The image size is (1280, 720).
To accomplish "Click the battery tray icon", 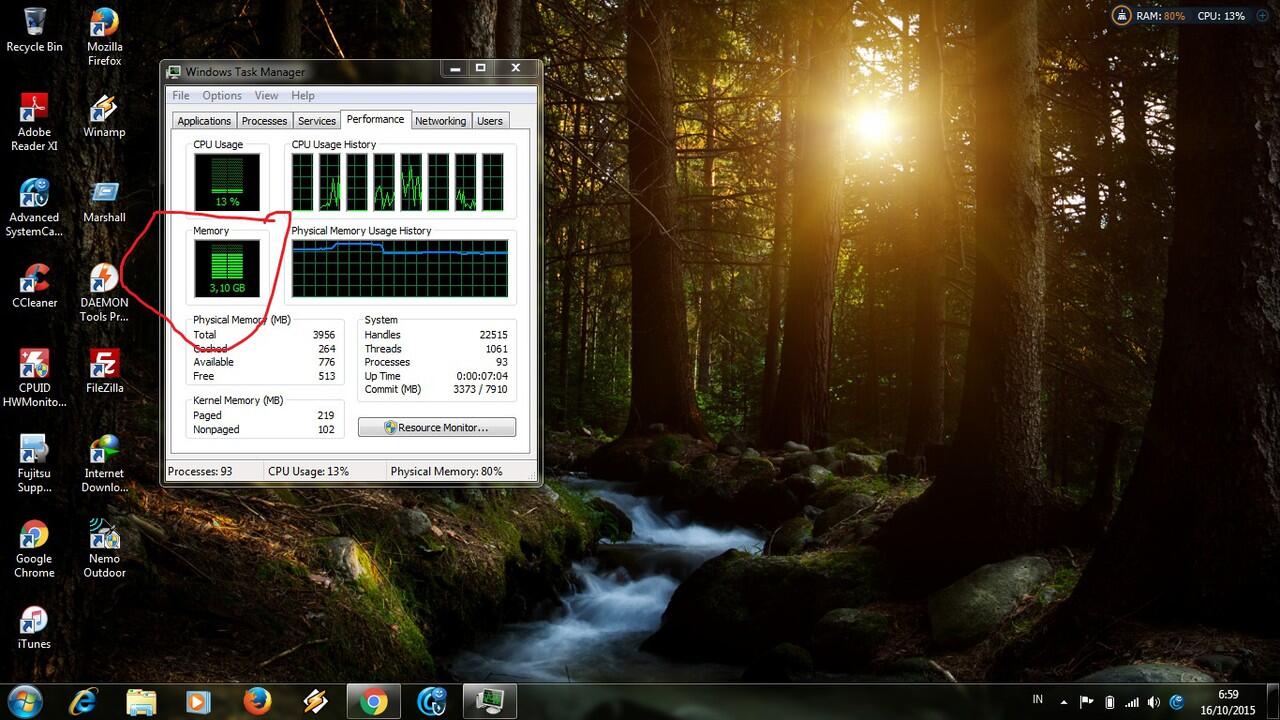I will coord(1109,702).
